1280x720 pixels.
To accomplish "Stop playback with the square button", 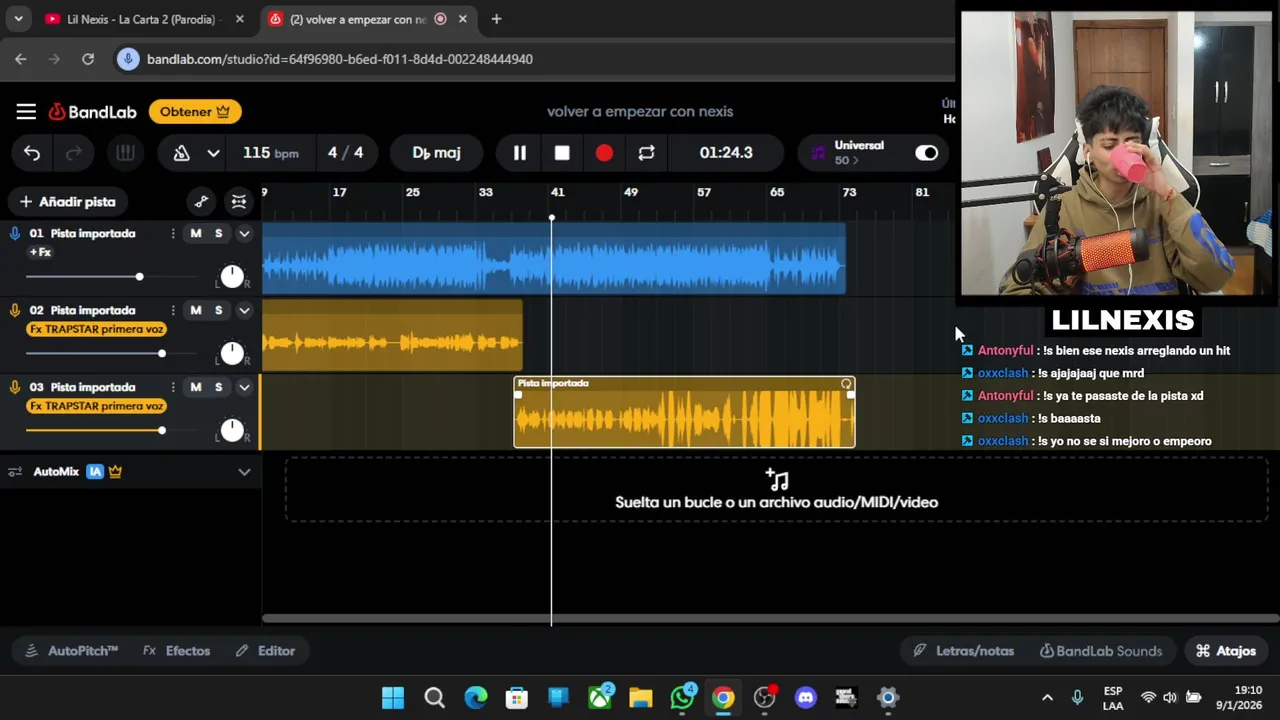I will point(562,153).
